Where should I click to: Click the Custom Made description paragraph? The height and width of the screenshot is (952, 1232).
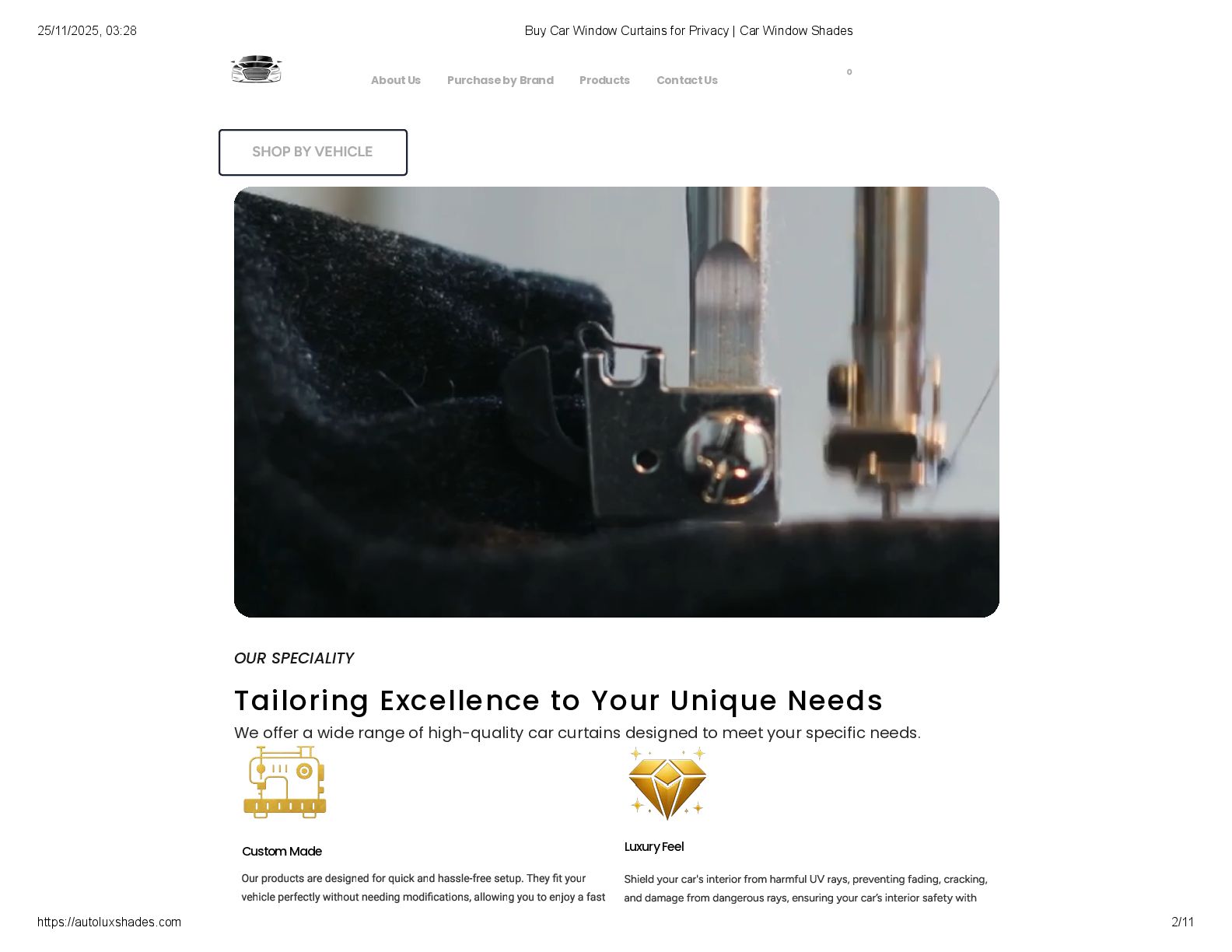click(x=423, y=887)
